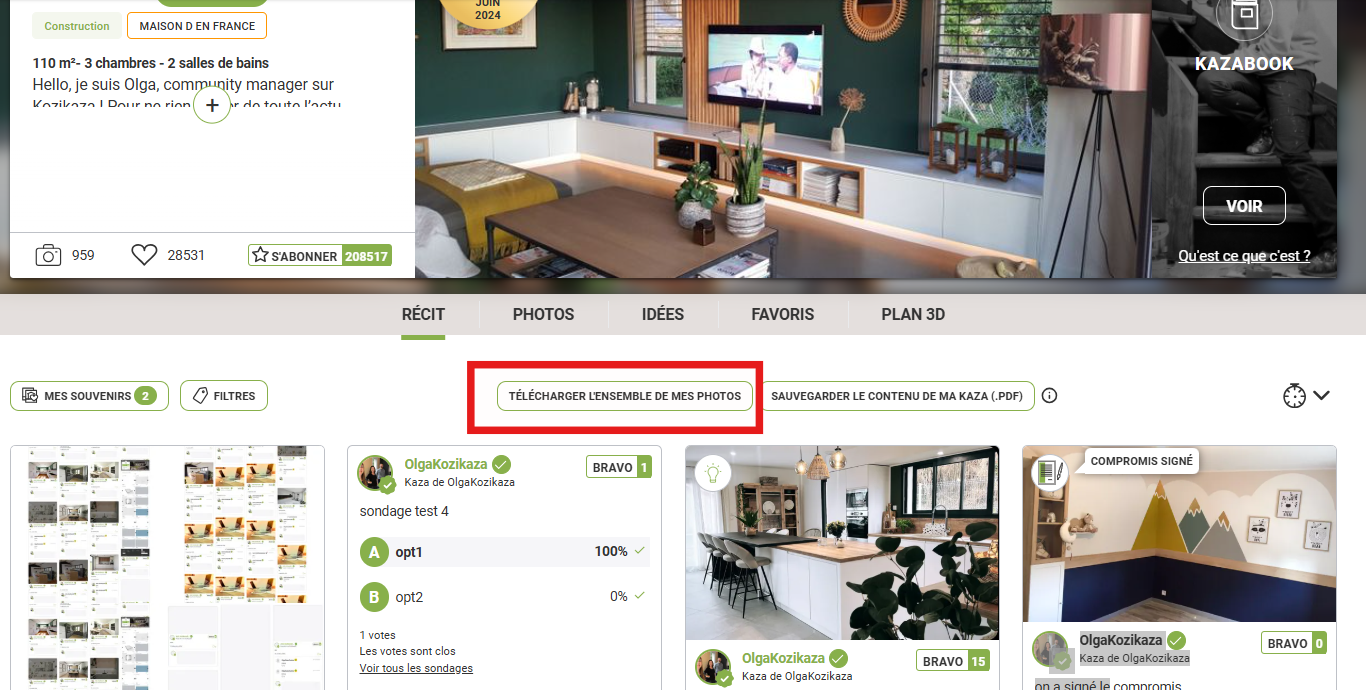The height and width of the screenshot is (690, 1366).
Task: Open the FILTRES filter panel
Action: click(224, 396)
